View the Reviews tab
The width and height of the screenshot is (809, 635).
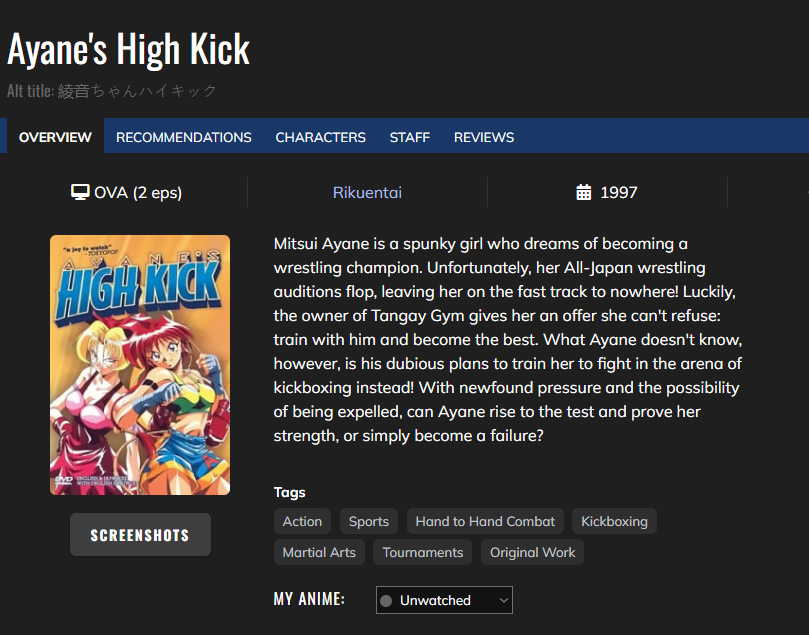pyautogui.click(x=484, y=137)
